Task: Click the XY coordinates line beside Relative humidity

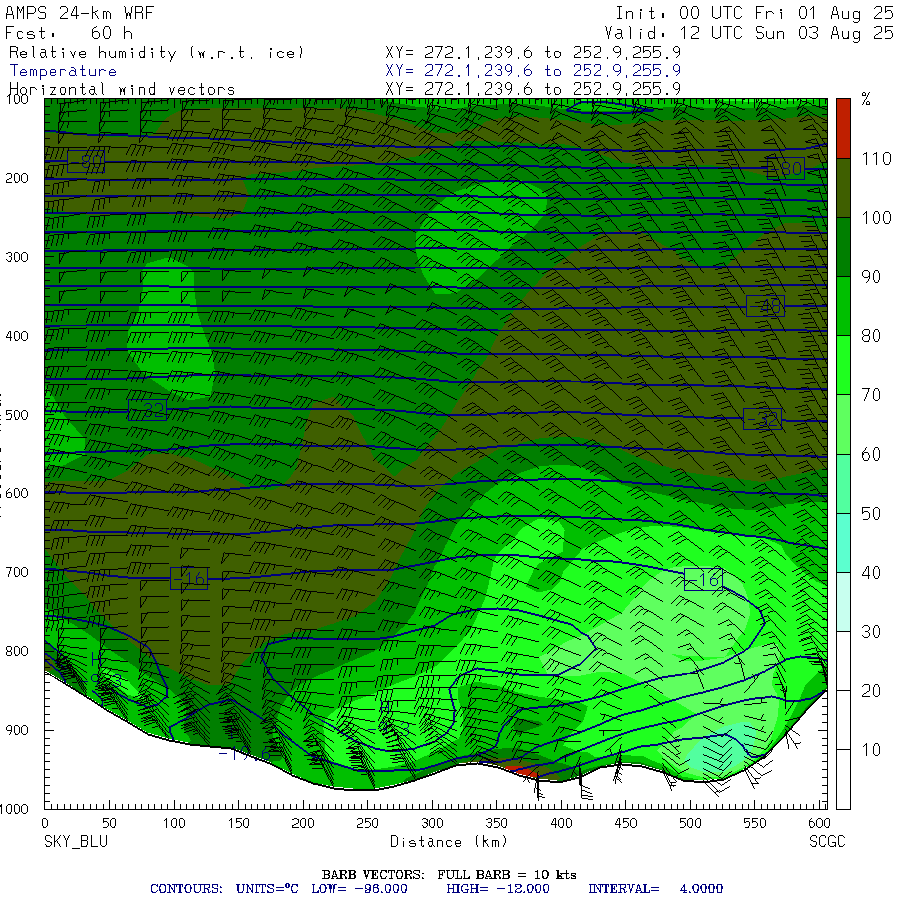Action: 533,53
